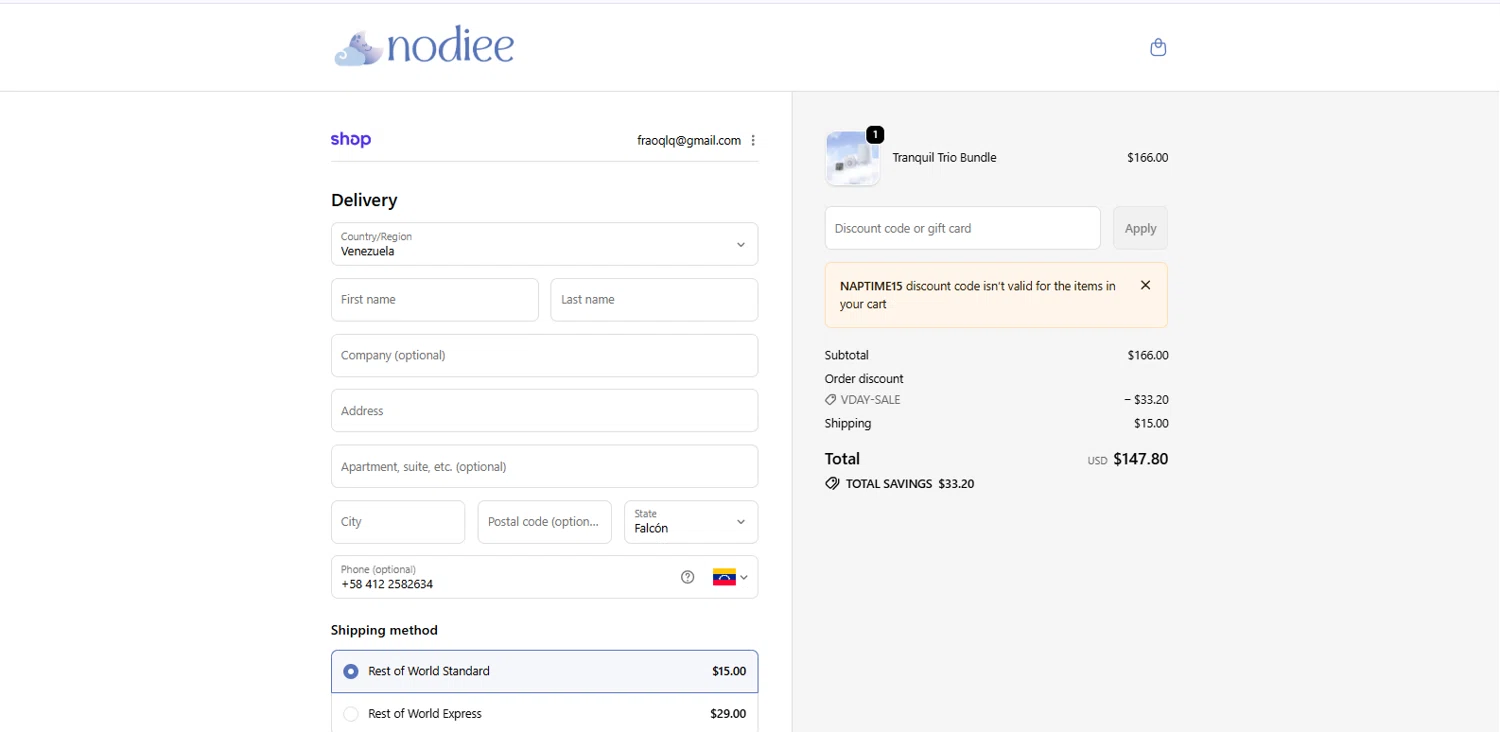
Task: Open account options menu beside email
Action: 753,141
